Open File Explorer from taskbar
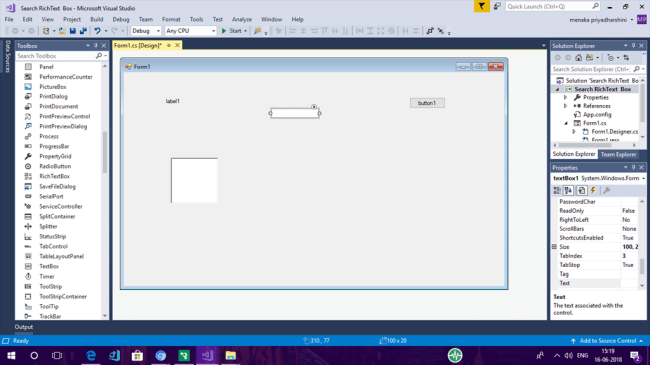 (x=230, y=355)
